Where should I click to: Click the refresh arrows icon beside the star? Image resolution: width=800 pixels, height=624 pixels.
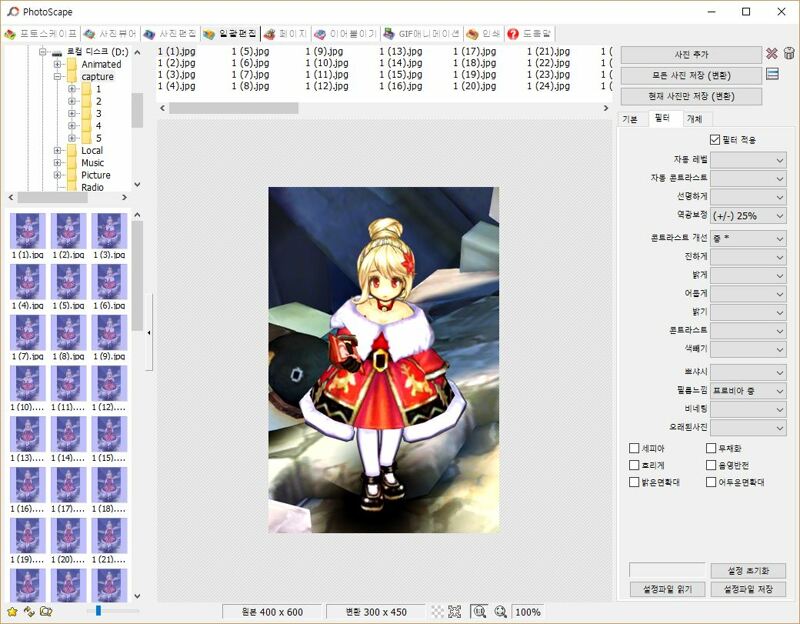pos(29,611)
